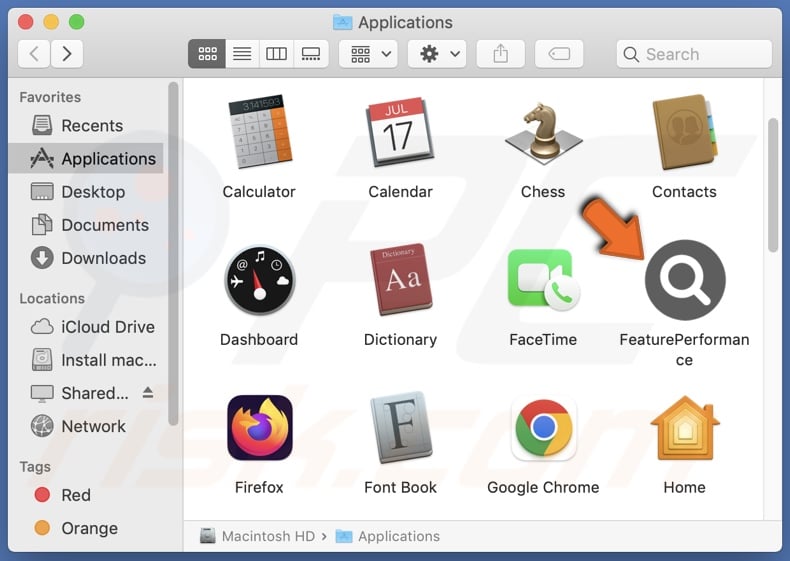Screen dimensions: 790x561
Task: Switch to column view
Action: (276, 53)
